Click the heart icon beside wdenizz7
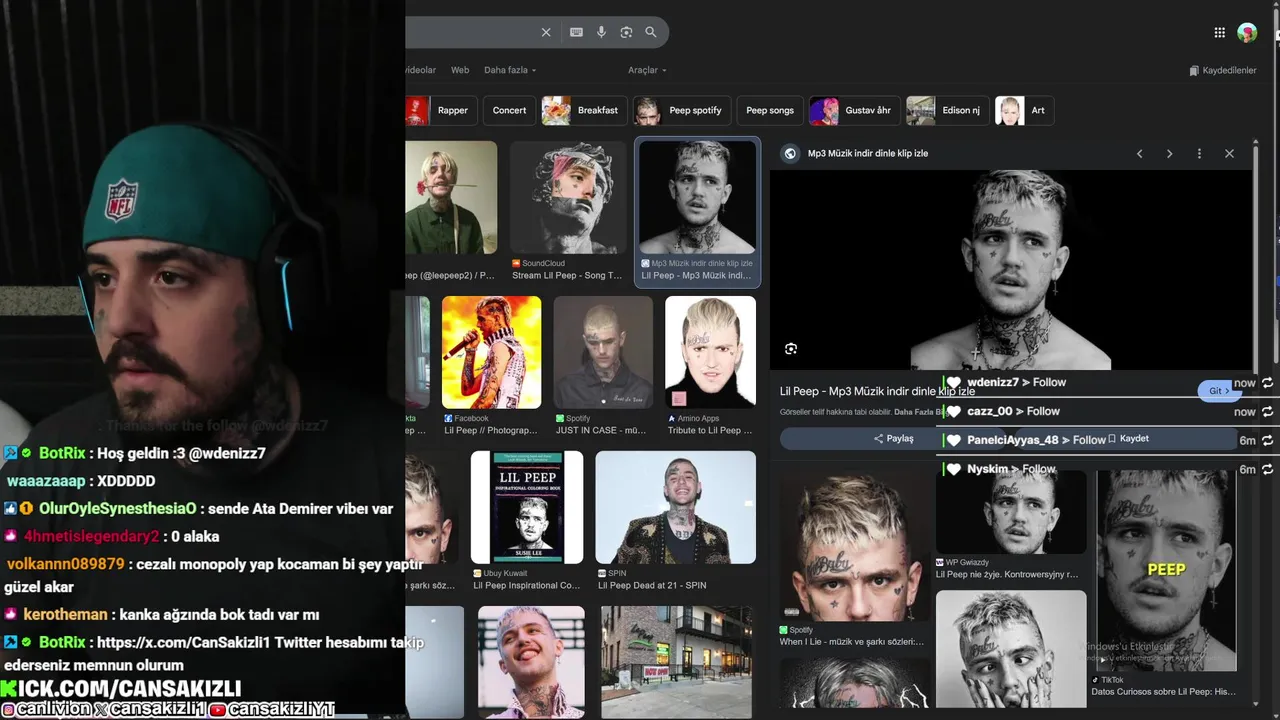The image size is (1280, 720). pos(954,383)
